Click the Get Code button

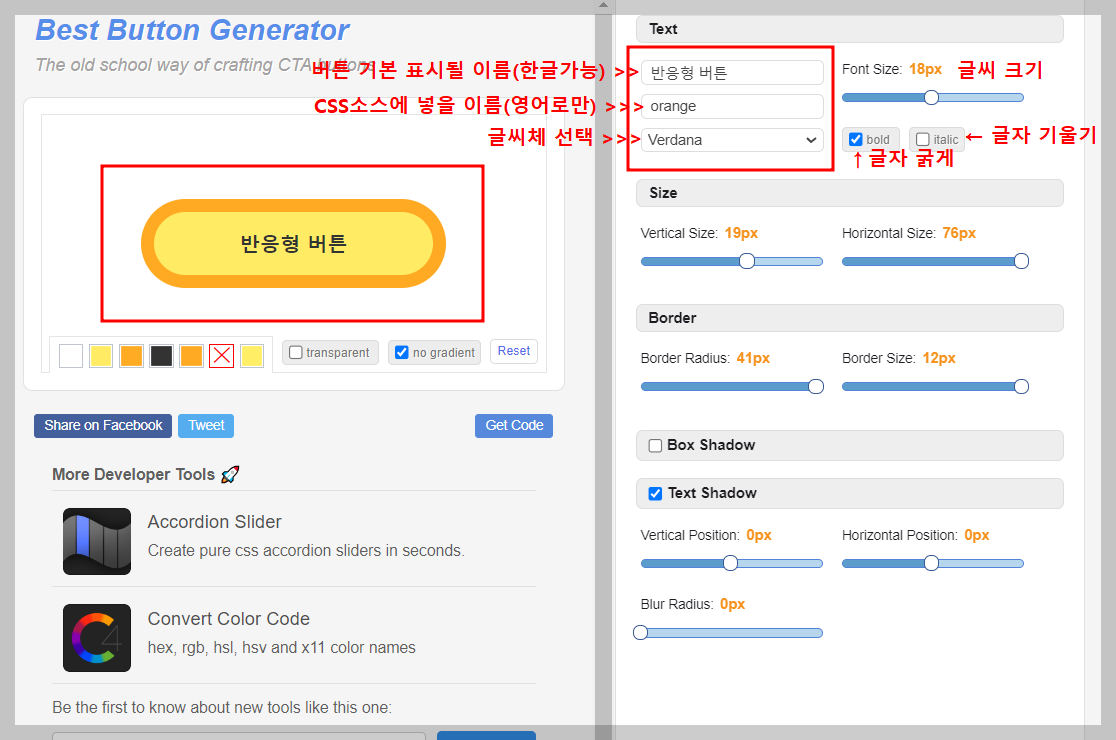513,425
